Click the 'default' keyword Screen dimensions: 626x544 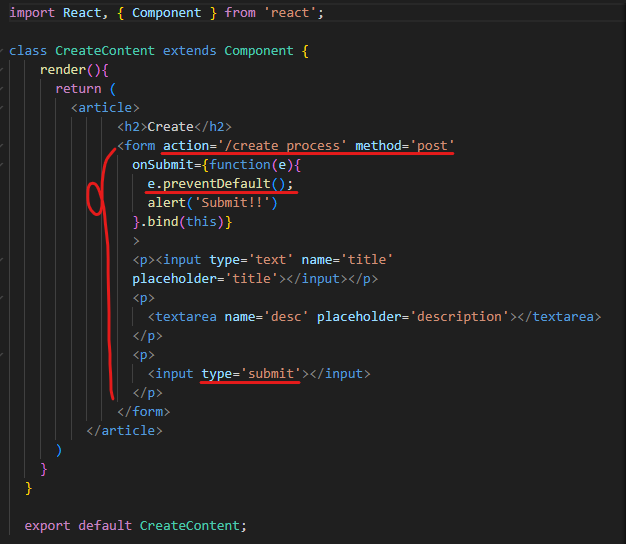(105, 526)
